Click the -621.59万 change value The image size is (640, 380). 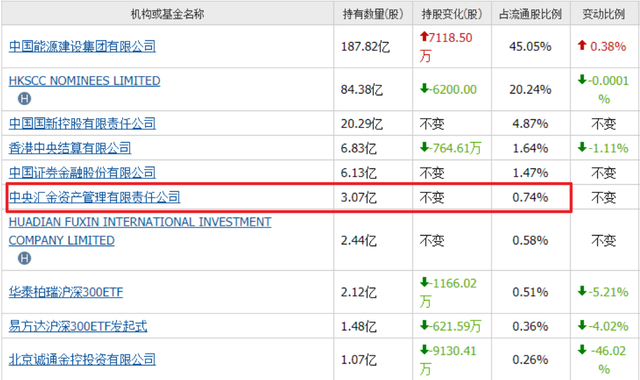click(450, 326)
